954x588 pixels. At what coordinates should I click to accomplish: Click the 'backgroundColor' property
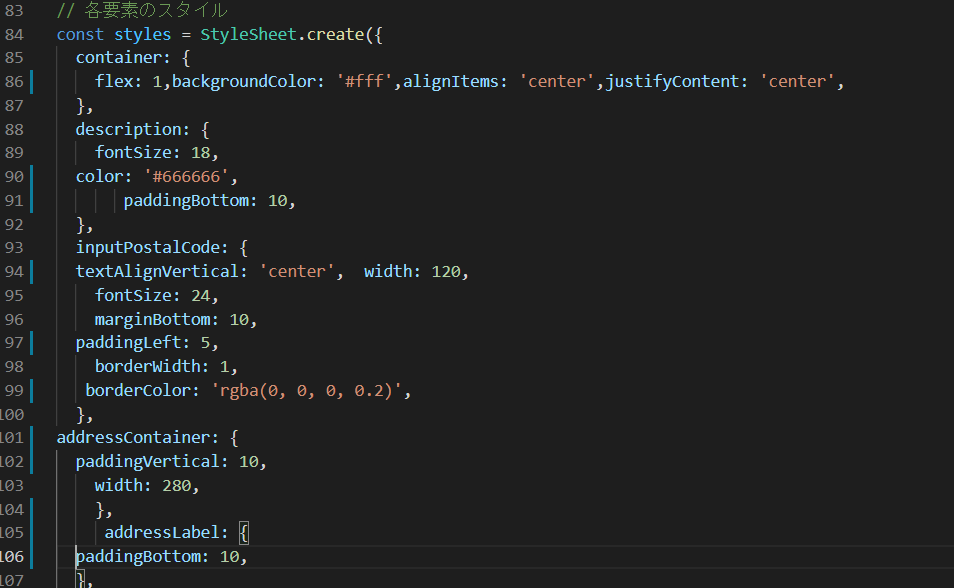click(243, 82)
